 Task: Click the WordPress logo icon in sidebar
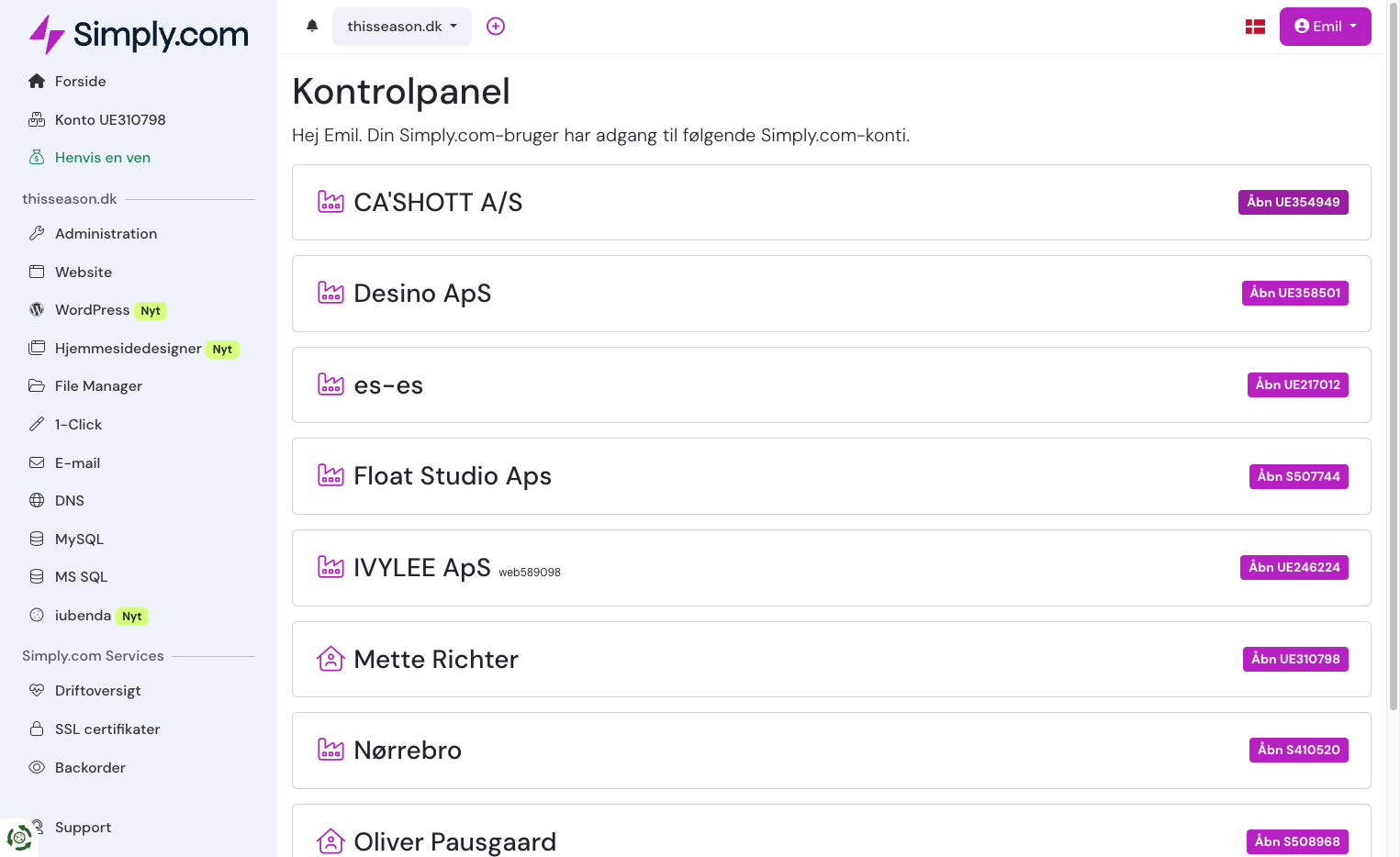click(37, 310)
